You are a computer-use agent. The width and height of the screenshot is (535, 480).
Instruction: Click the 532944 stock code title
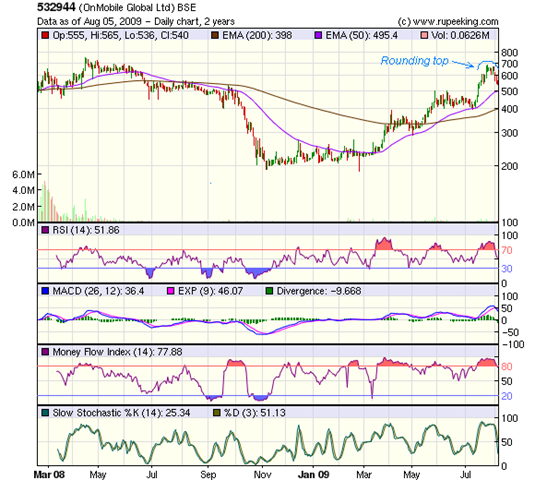coord(56,7)
